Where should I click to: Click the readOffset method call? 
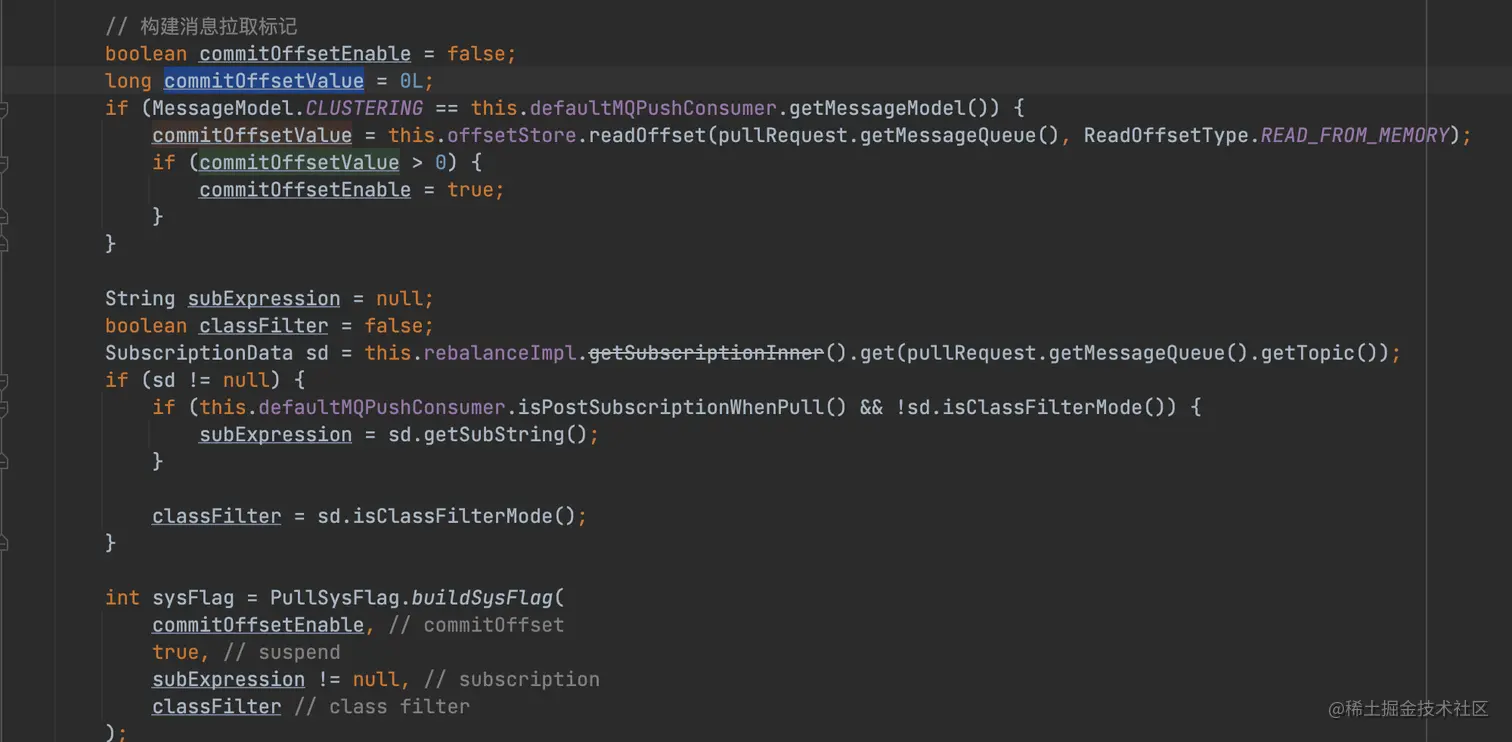(647, 135)
